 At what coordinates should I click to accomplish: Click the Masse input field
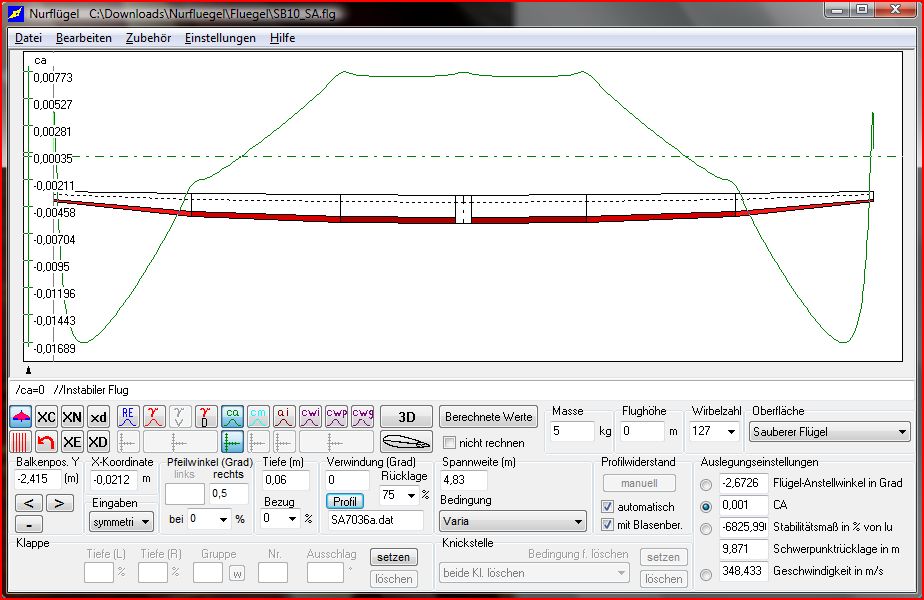[x=571, y=432]
